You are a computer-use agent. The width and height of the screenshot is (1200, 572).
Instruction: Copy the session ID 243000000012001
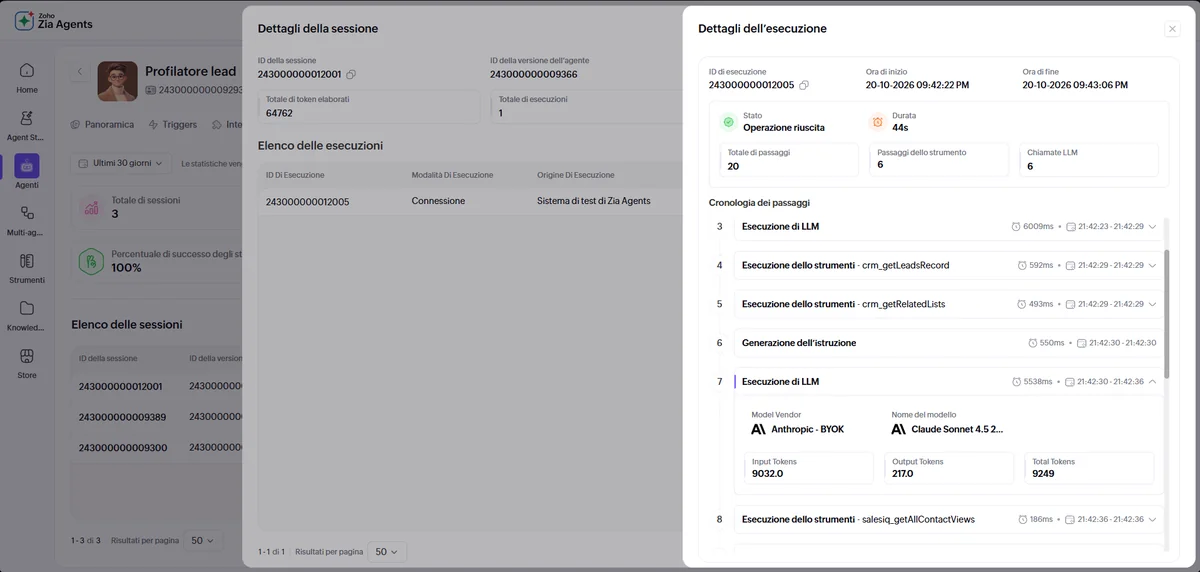click(x=351, y=75)
